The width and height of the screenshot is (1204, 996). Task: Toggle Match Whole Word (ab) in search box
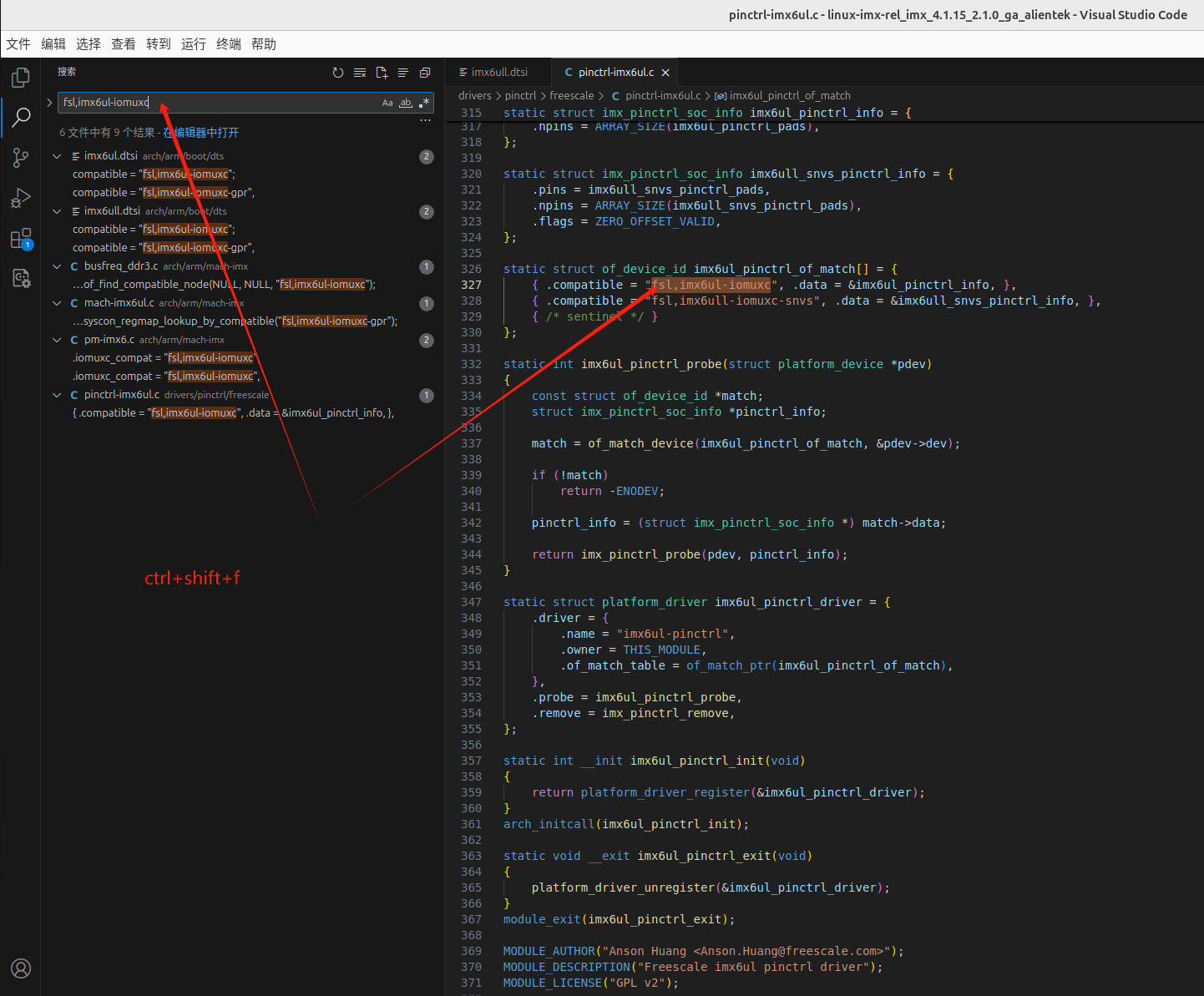406,103
